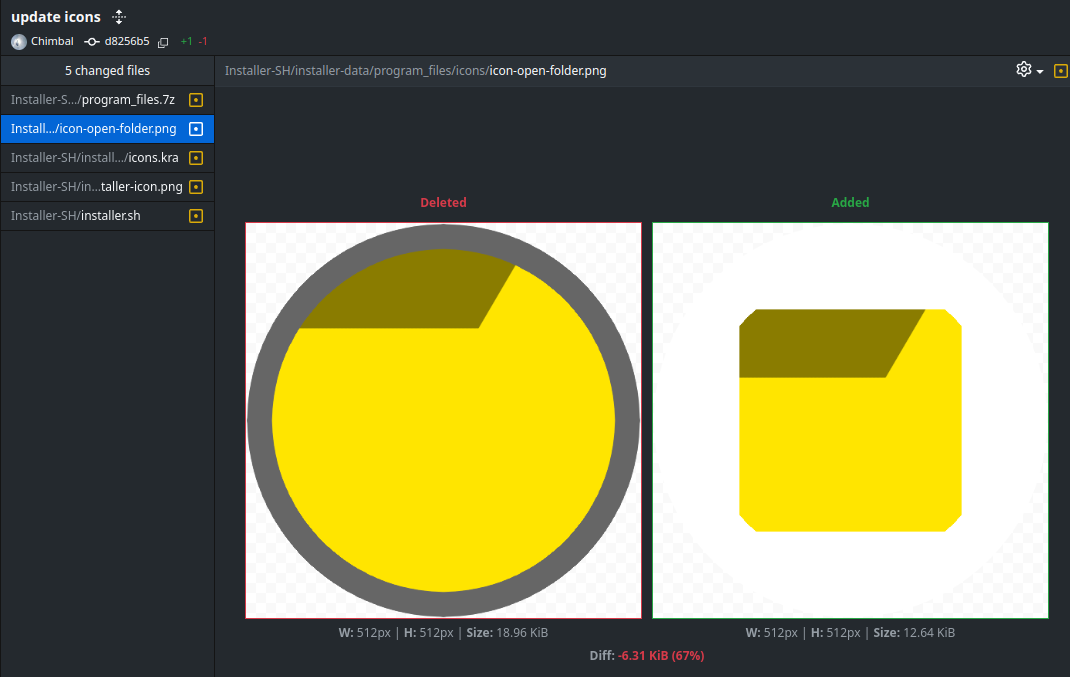This screenshot has height=677, width=1070.
Task: Click the commit node icon beside d8256b5
Action: click(x=91, y=42)
